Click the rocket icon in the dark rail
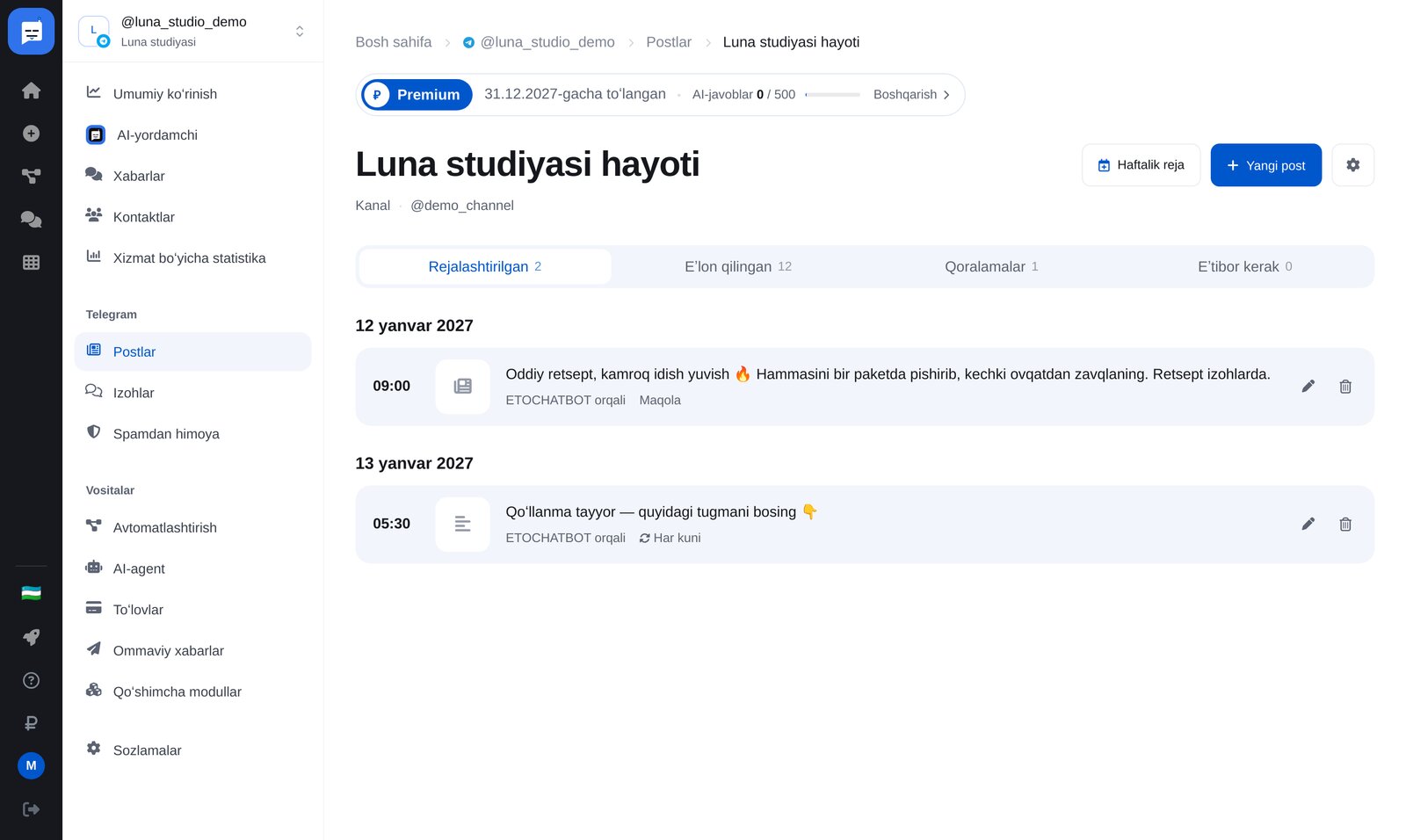1406x840 pixels. pos(31,637)
